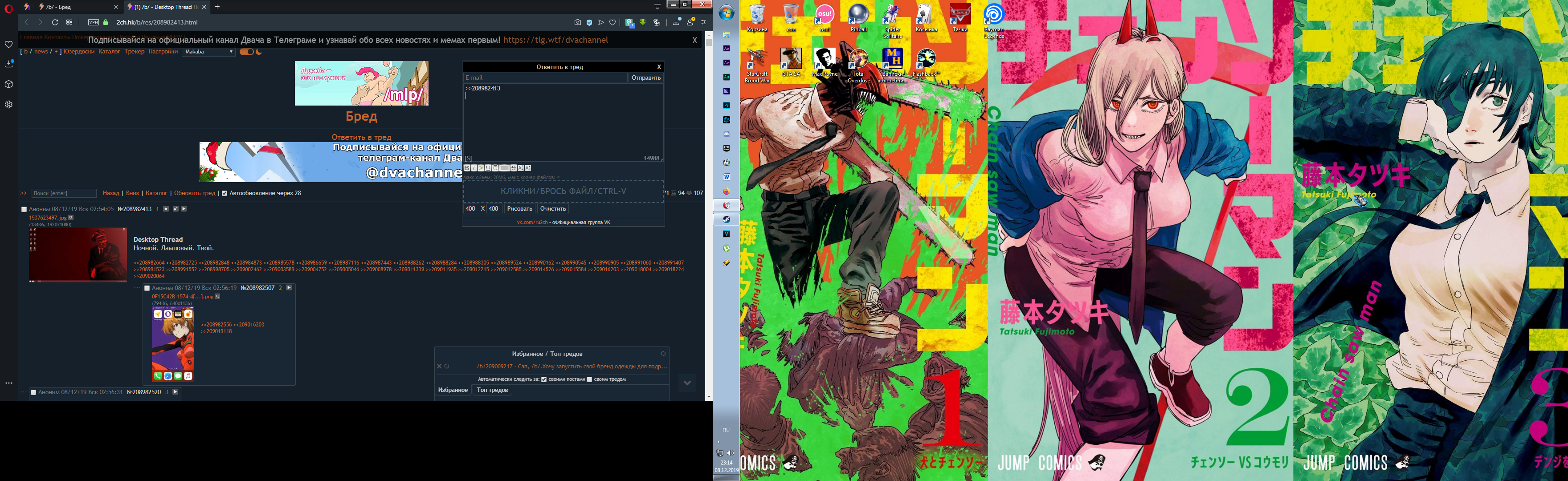Open Opera sidebar Settings gear
The image size is (1568, 481).
pos(8,104)
